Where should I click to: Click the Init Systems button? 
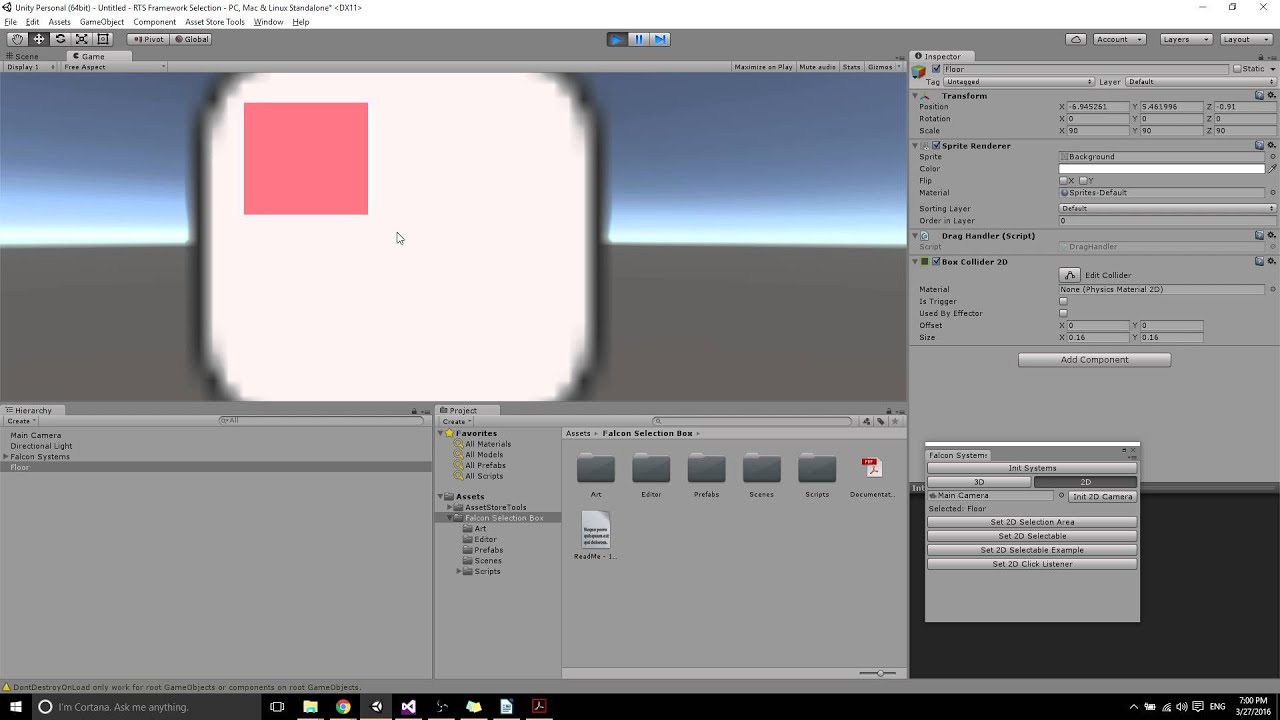pyautogui.click(x=1032, y=468)
